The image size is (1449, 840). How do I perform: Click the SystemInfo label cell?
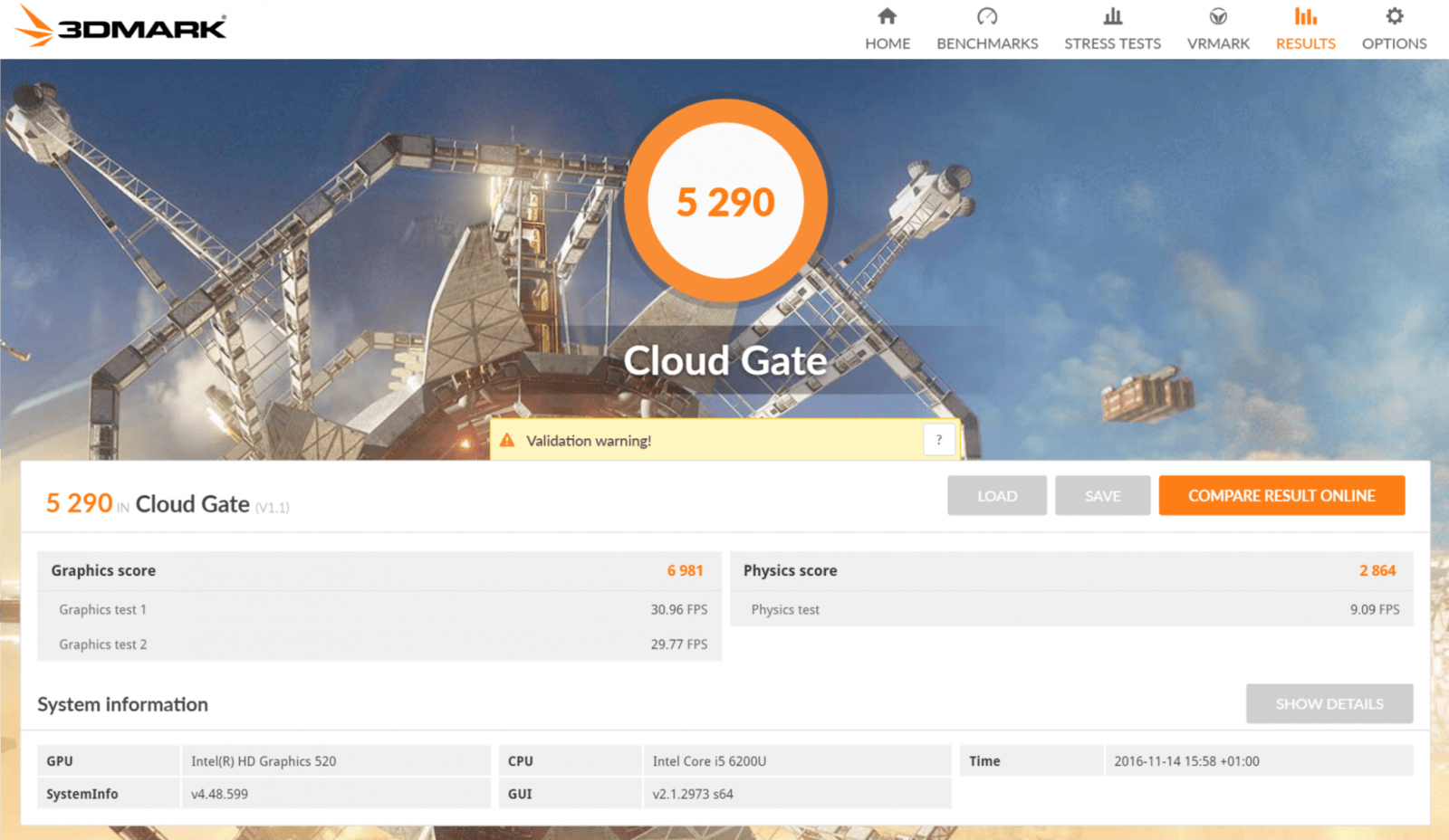coord(109,794)
